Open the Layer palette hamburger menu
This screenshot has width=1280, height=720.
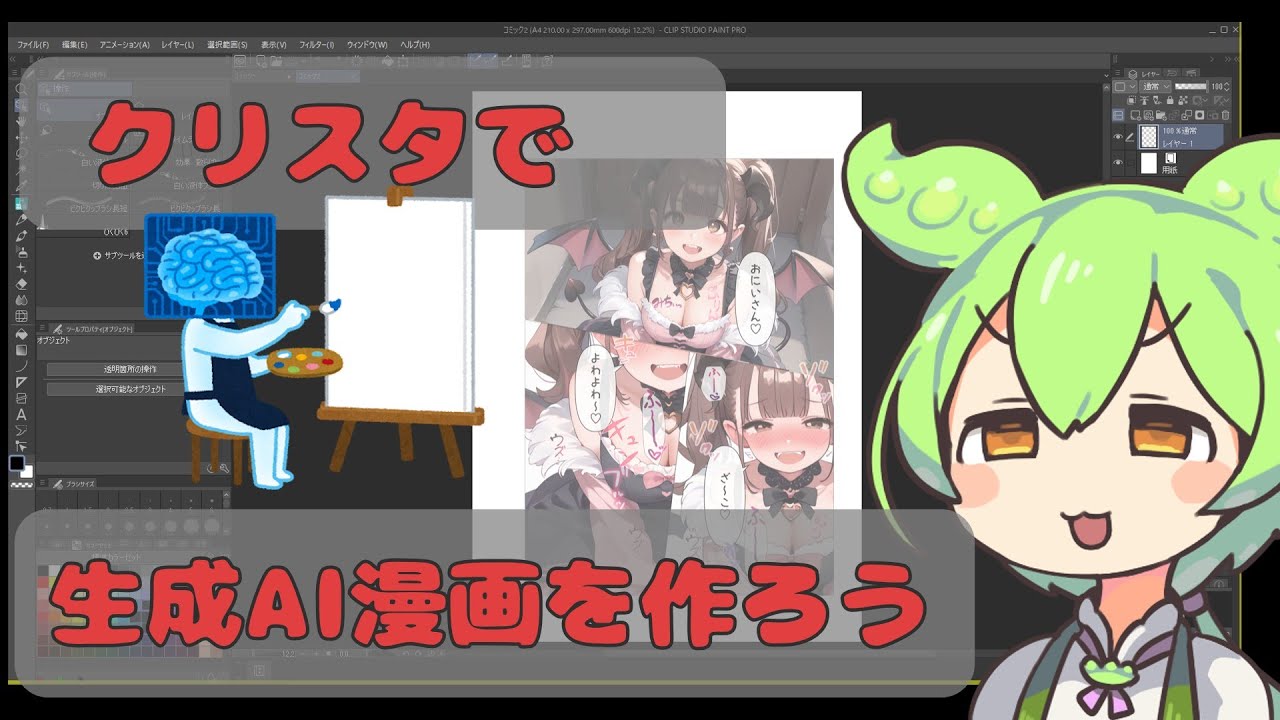(x=1117, y=72)
